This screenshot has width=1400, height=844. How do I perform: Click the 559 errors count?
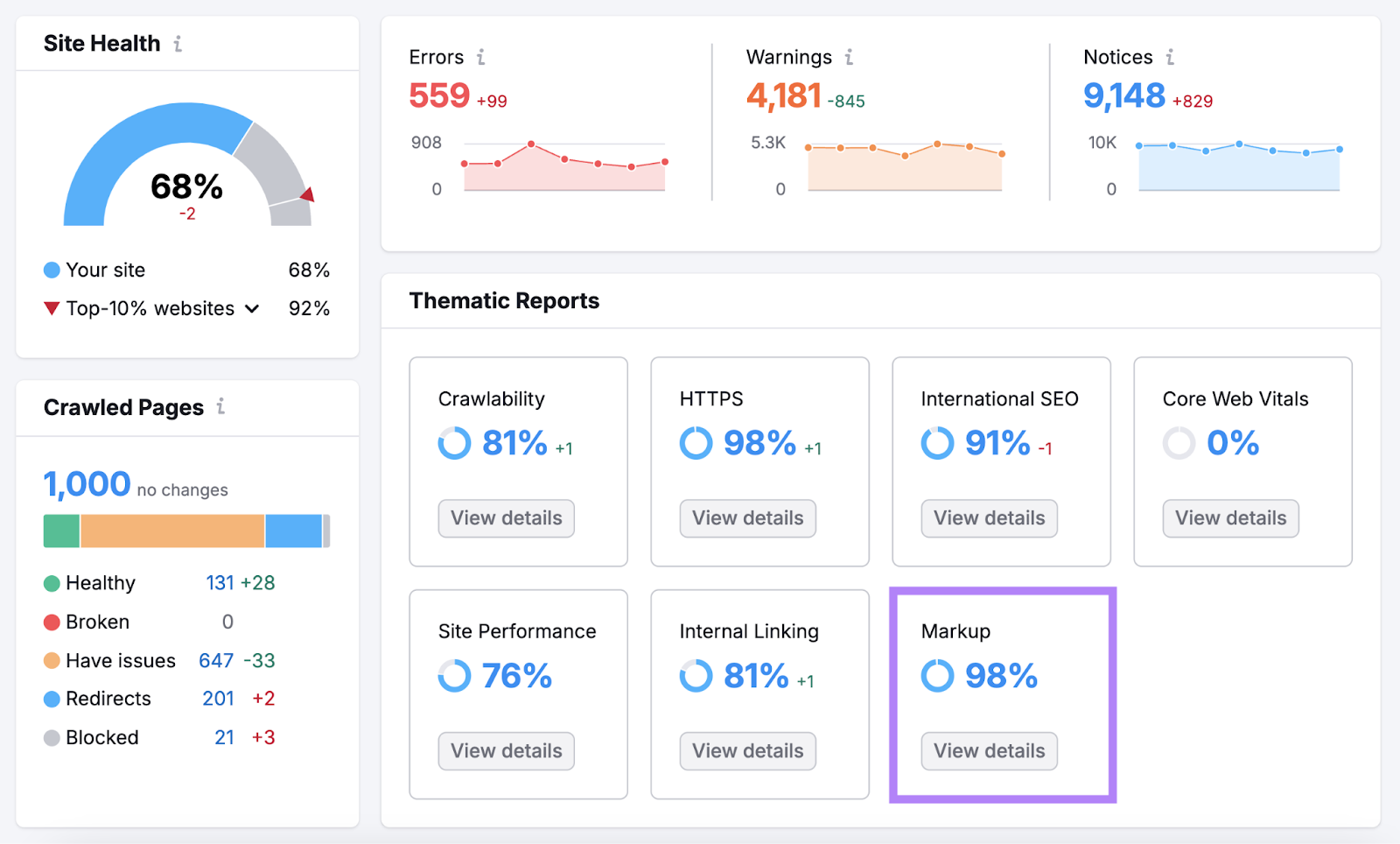(439, 95)
